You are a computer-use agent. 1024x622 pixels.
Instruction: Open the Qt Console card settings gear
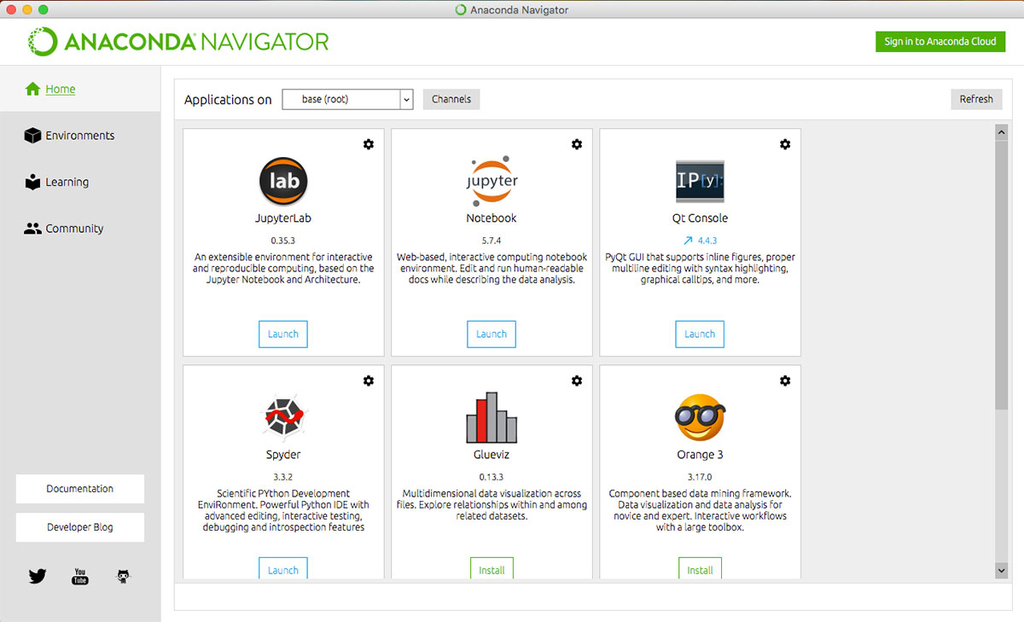point(785,144)
